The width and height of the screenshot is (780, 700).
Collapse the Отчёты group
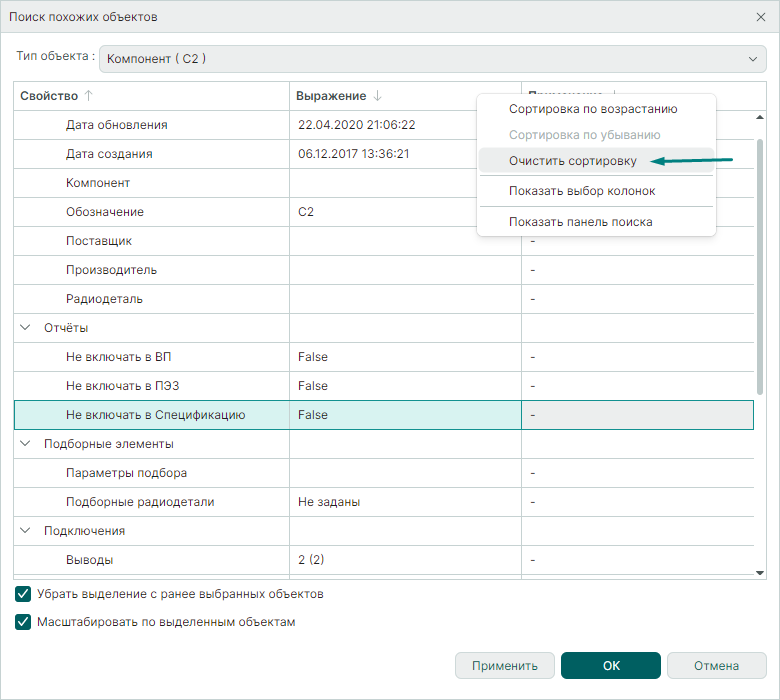point(25,328)
